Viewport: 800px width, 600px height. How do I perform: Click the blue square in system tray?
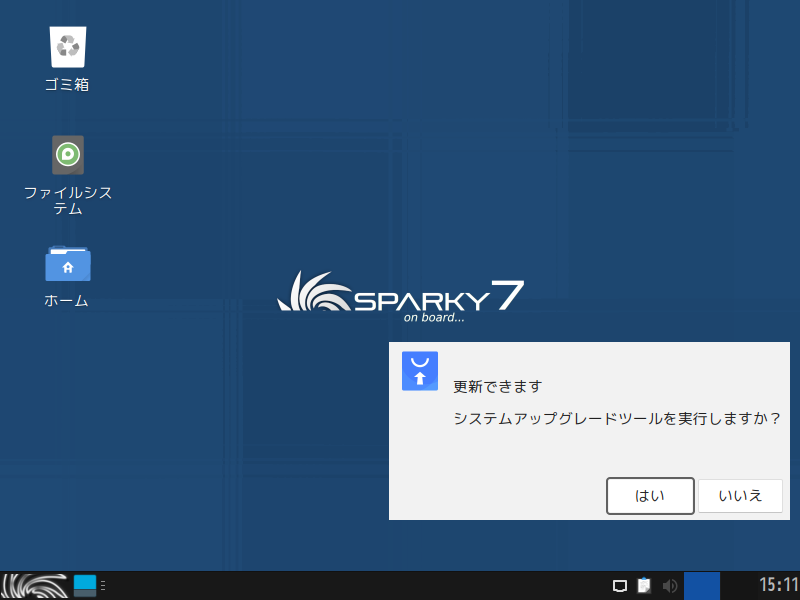[x=702, y=586]
